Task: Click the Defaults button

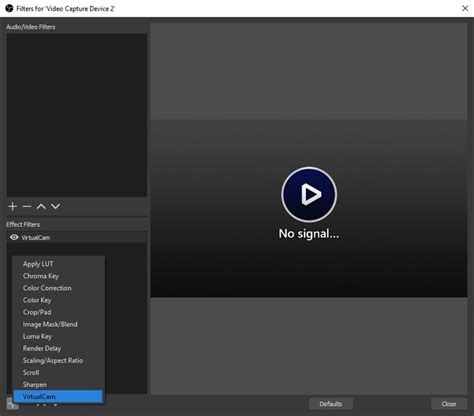Action: [331, 404]
